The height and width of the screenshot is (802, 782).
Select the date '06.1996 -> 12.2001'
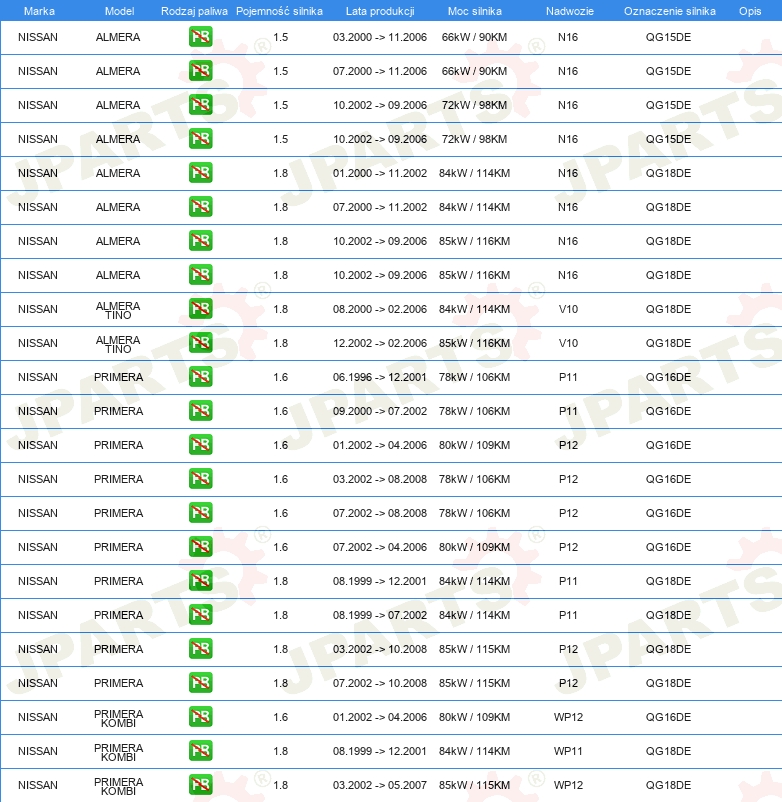pyautogui.click(x=380, y=377)
